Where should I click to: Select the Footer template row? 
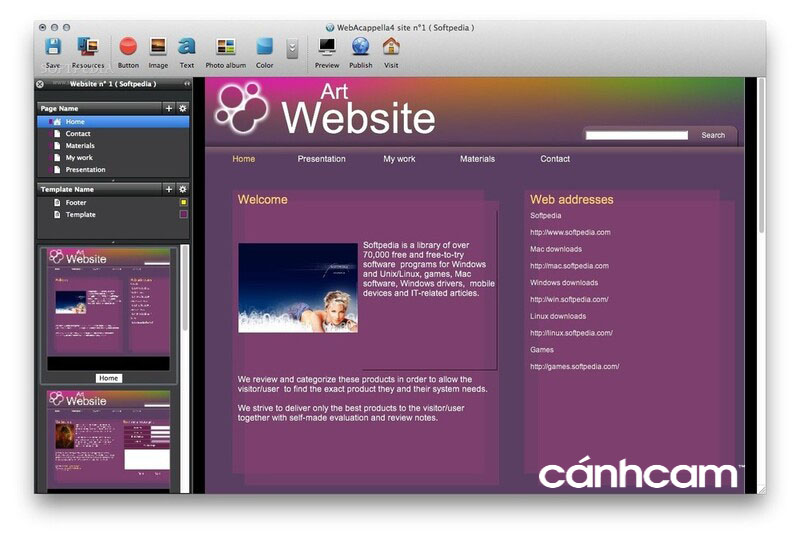point(113,203)
